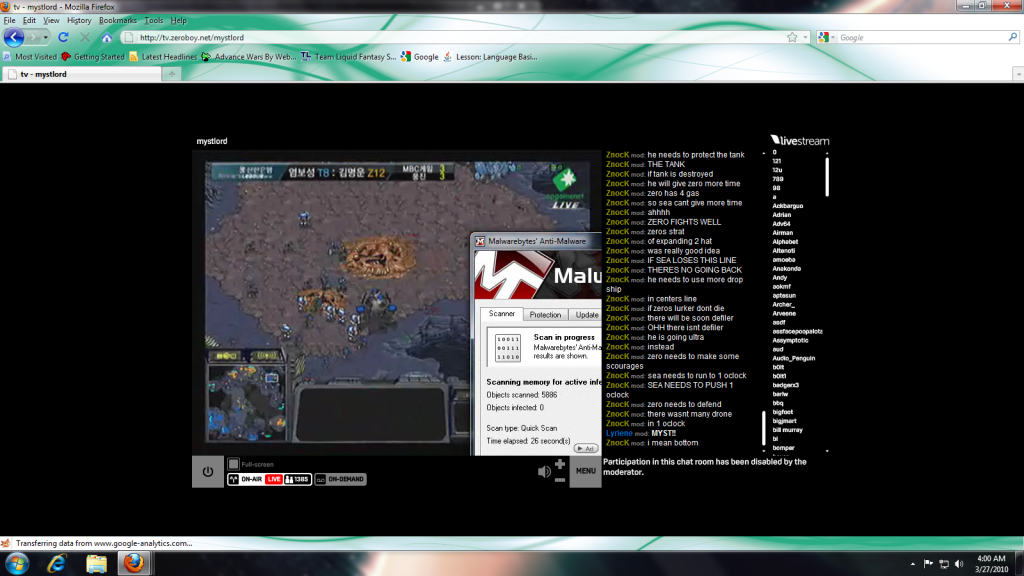Bookmark this page with the star

point(792,37)
